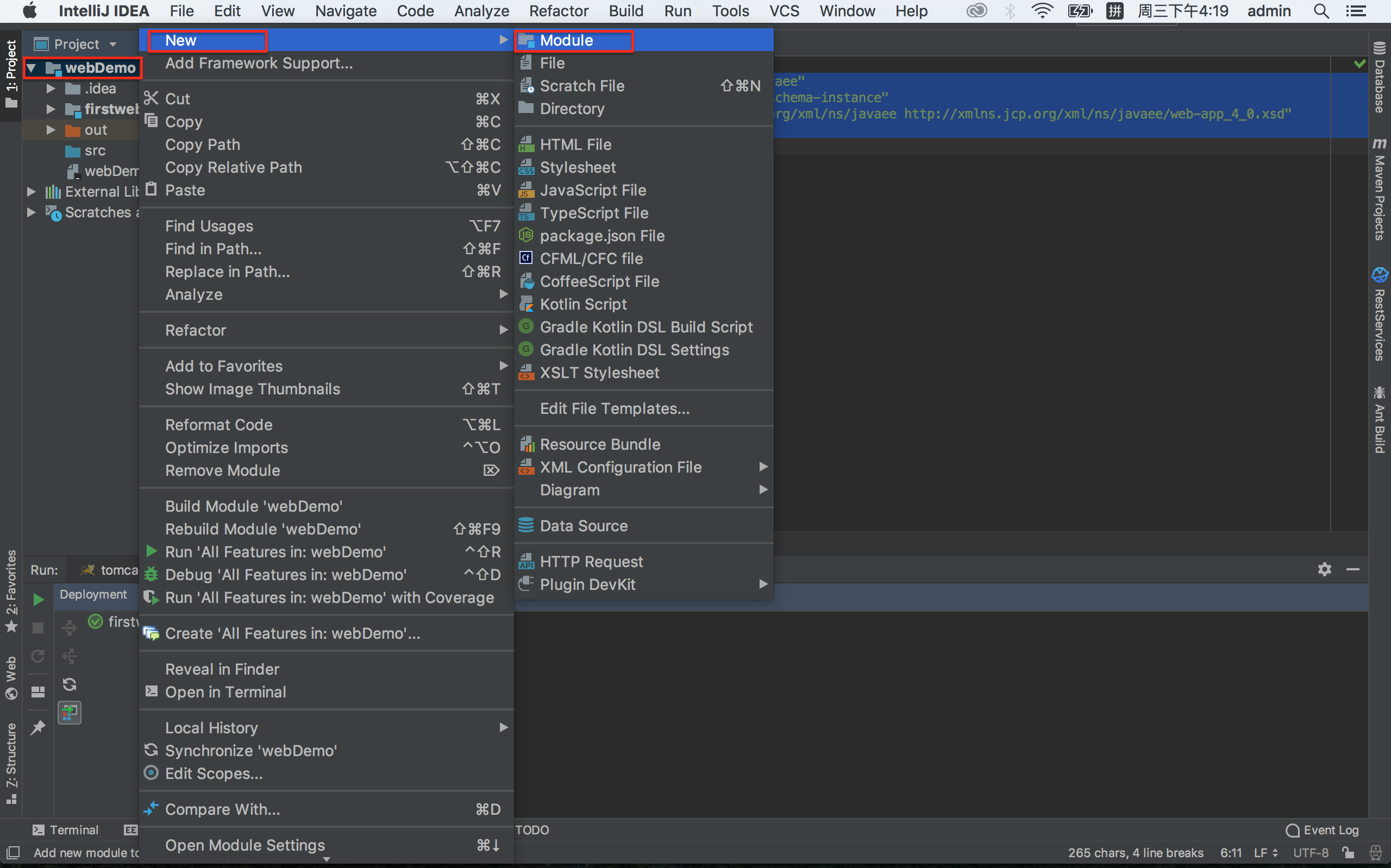Click the pin tab icon in Run panel
This screenshot has height=868, width=1391.
[x=38, y=727]
